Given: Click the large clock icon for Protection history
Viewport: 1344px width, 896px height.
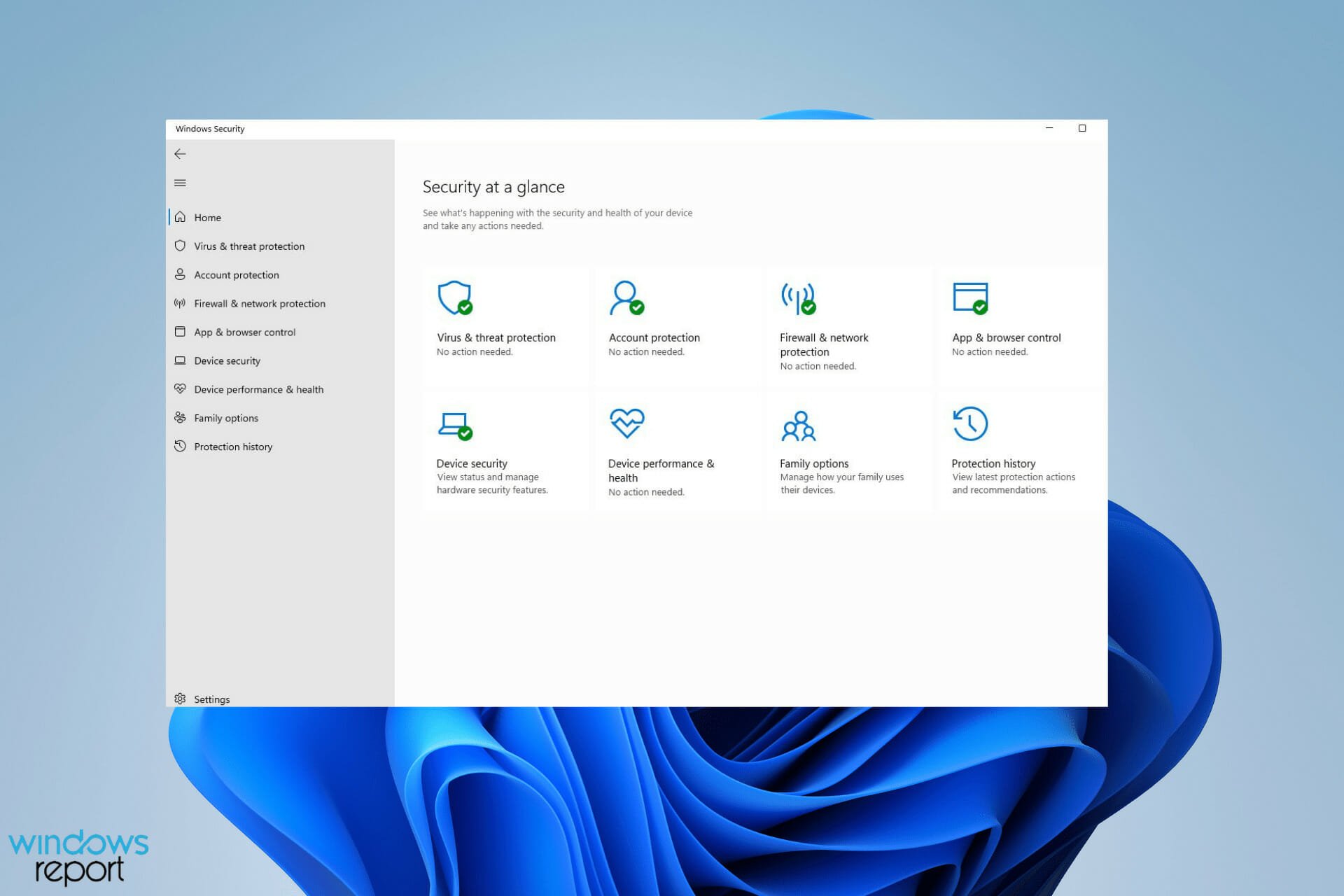Looking at the screenshot, I should [x=970, y=423].
